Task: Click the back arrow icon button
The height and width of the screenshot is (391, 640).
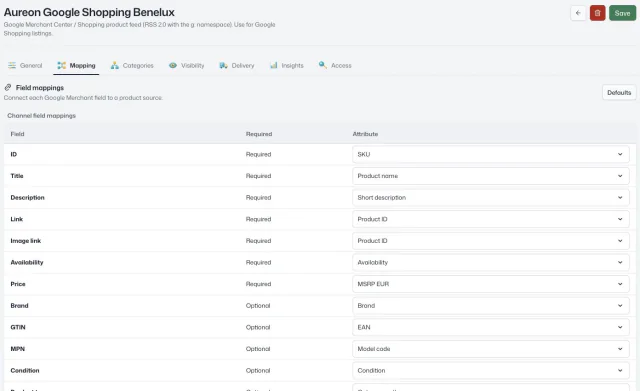Action: [578, 13]
